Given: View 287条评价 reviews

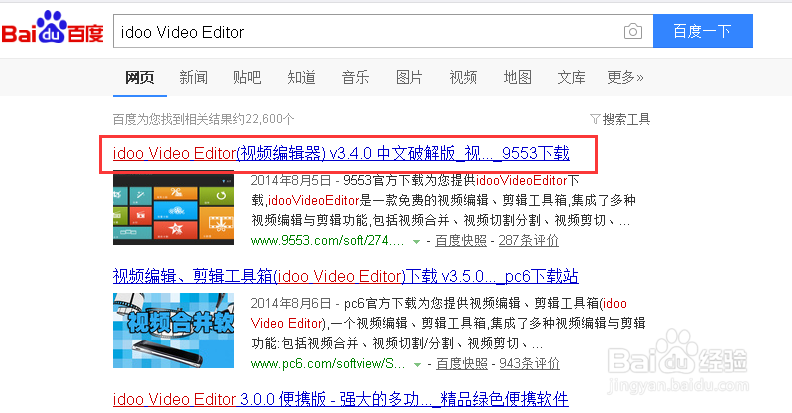Looking at the screenshot, I should [528, 240].
